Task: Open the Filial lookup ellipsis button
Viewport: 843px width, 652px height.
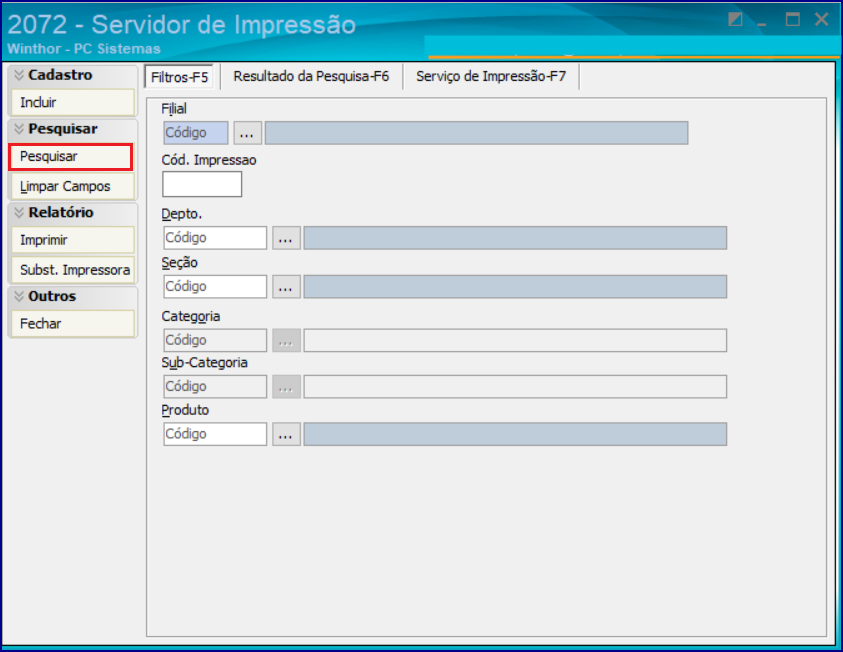Action: click(x=247, y=133)
